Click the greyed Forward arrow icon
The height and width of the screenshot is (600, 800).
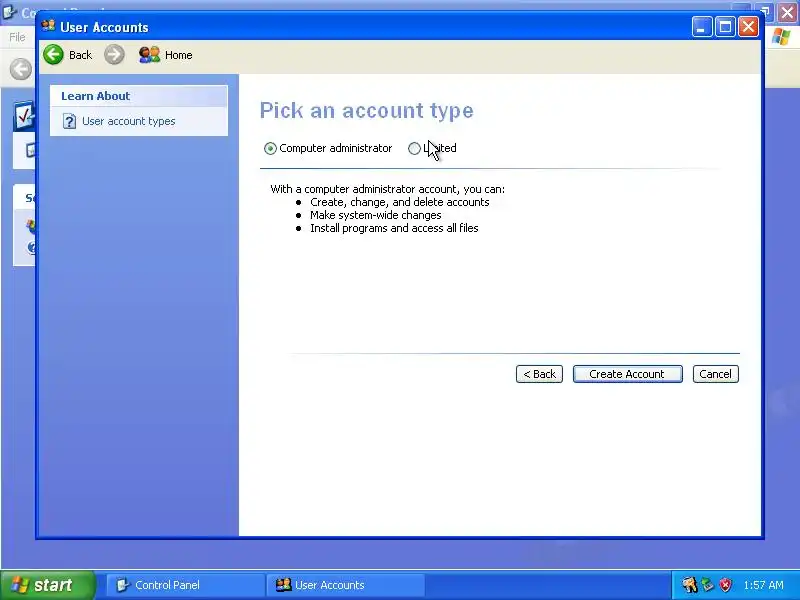pos(114,55)
